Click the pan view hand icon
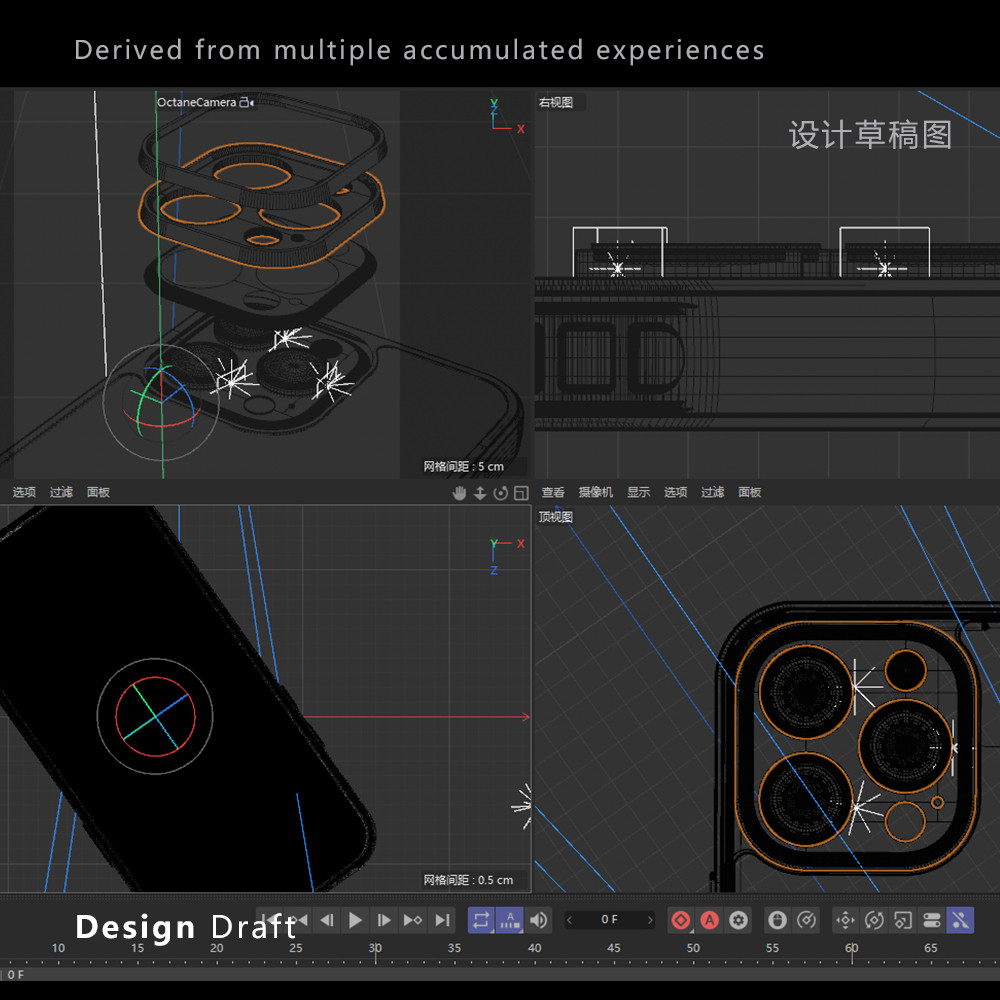The width and height of the screenshot is (1000, 1000). 460,493
